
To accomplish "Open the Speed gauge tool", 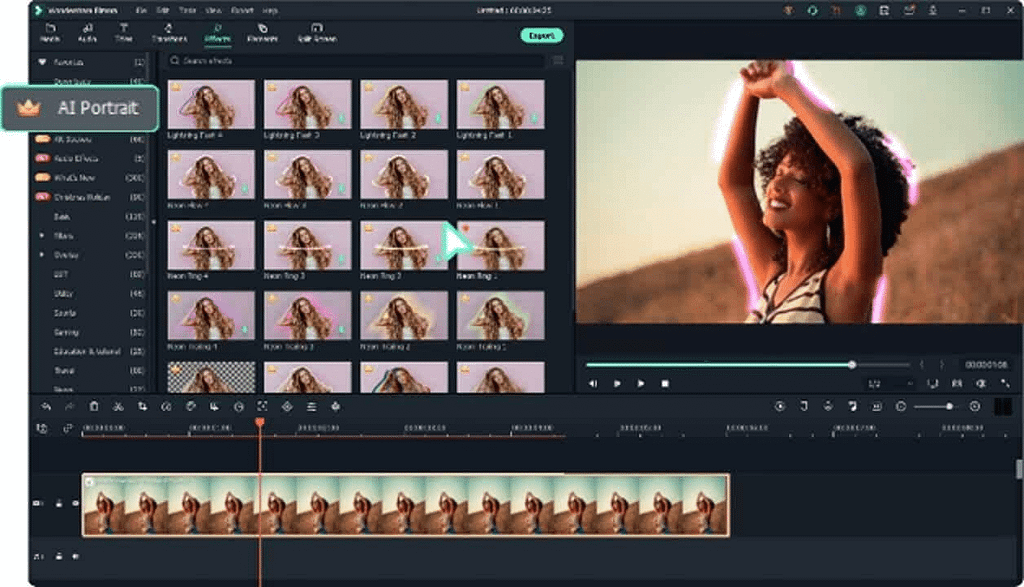I will (167, 407).
